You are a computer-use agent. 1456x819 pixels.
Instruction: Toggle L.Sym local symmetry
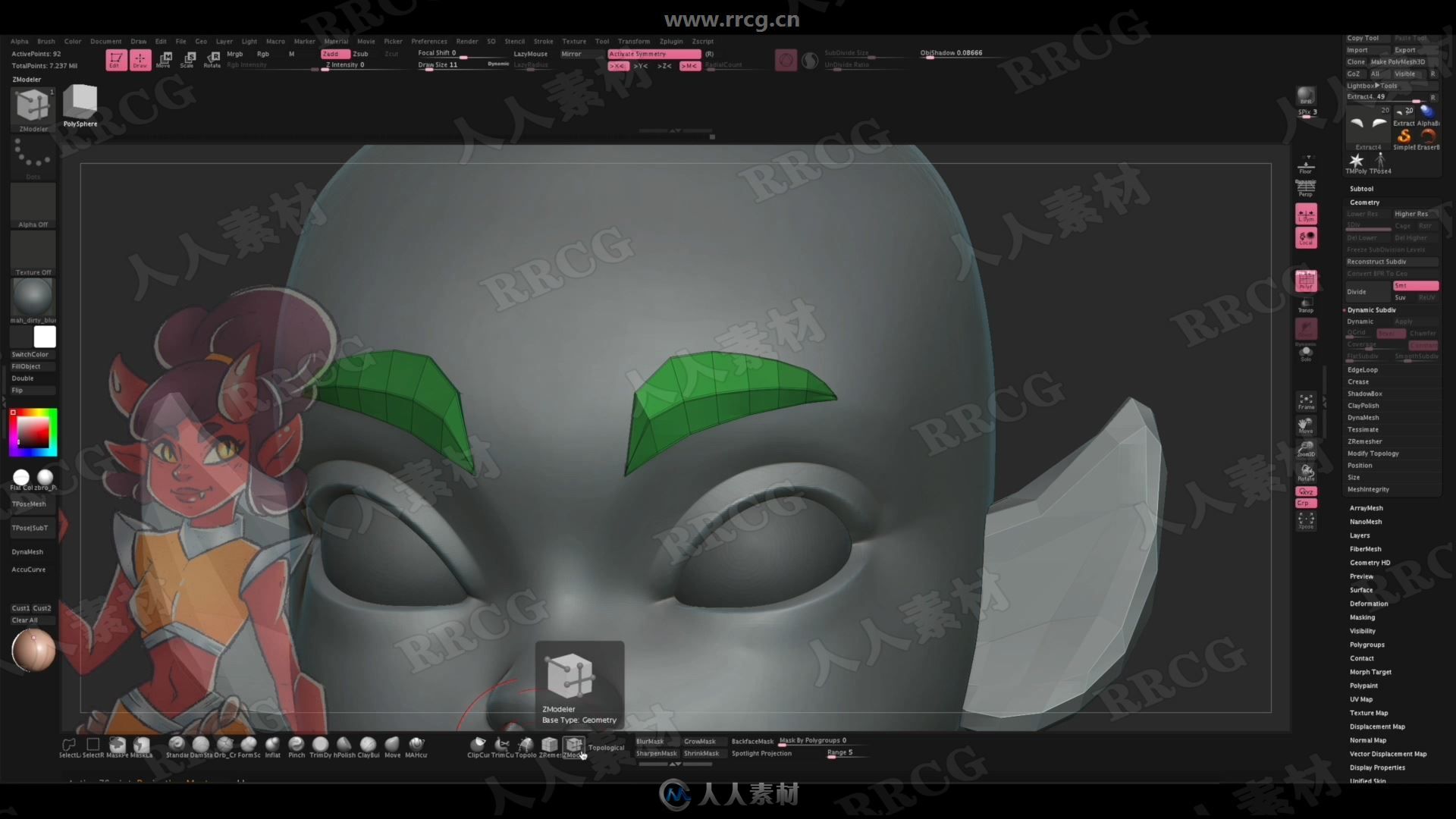click(1306, 214)
